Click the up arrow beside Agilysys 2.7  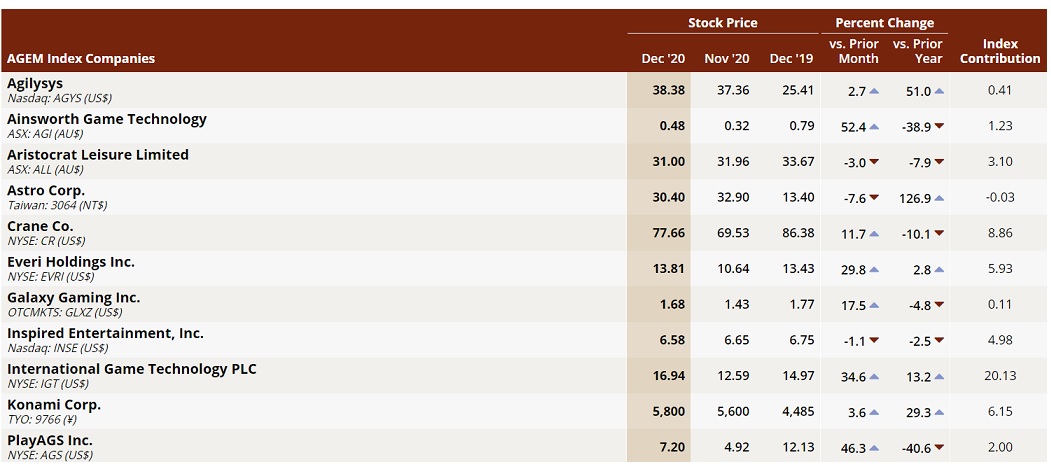click(873, 91)
